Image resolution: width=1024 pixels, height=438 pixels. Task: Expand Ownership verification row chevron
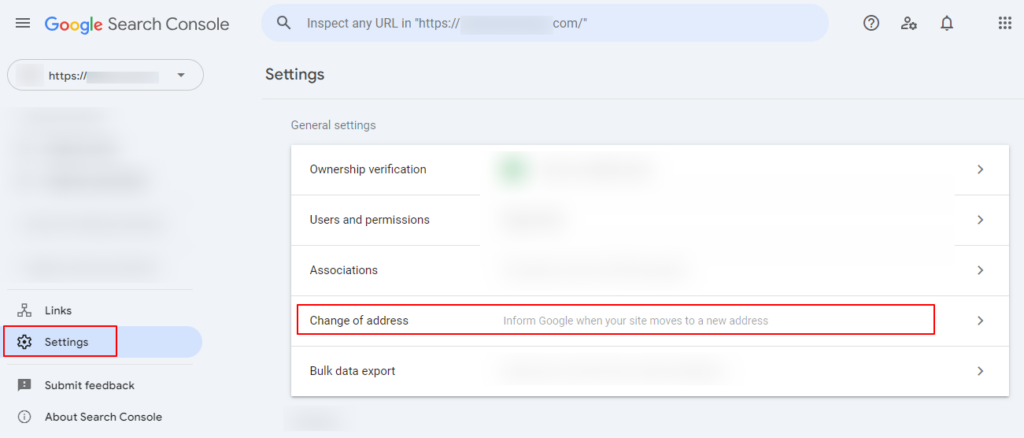[x=980, y=170]
